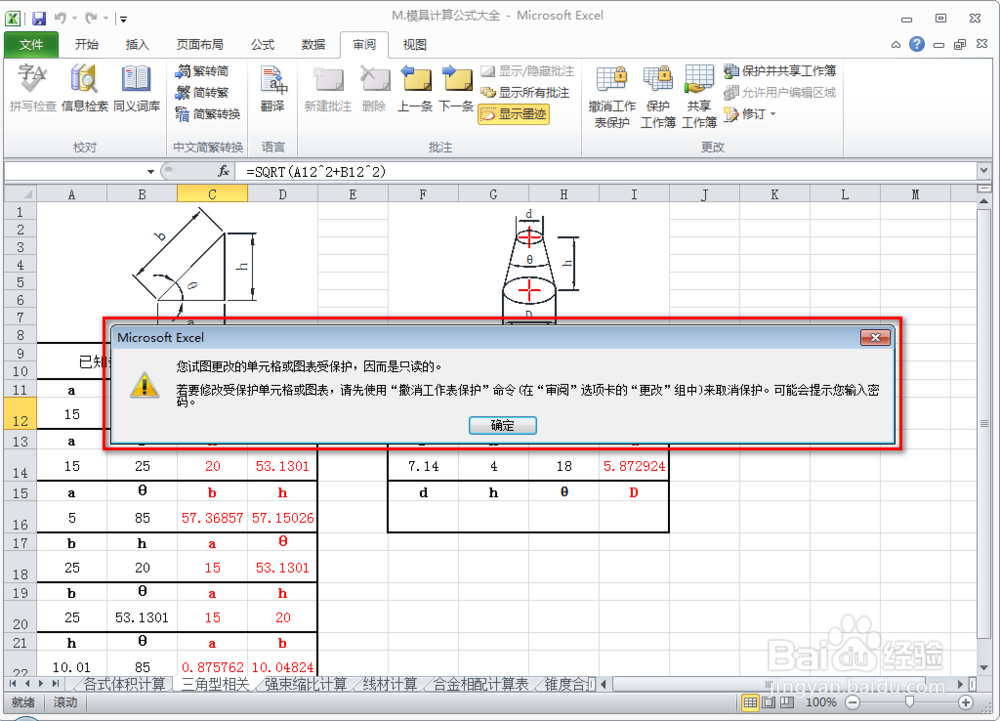The image size is (1000, 721).
Task: Close the Microsoft Excel warning dialog
Action: click(875, 337)
